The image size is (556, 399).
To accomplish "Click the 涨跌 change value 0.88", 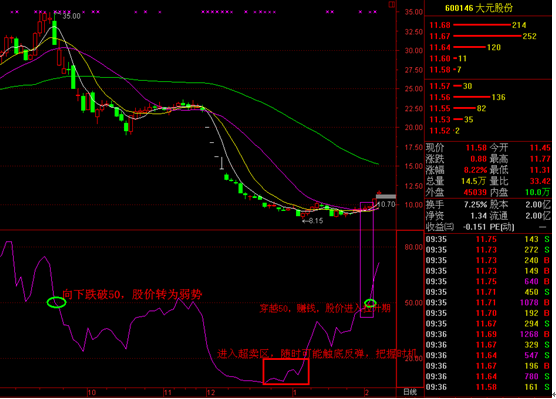I will (x=478, y=159).
